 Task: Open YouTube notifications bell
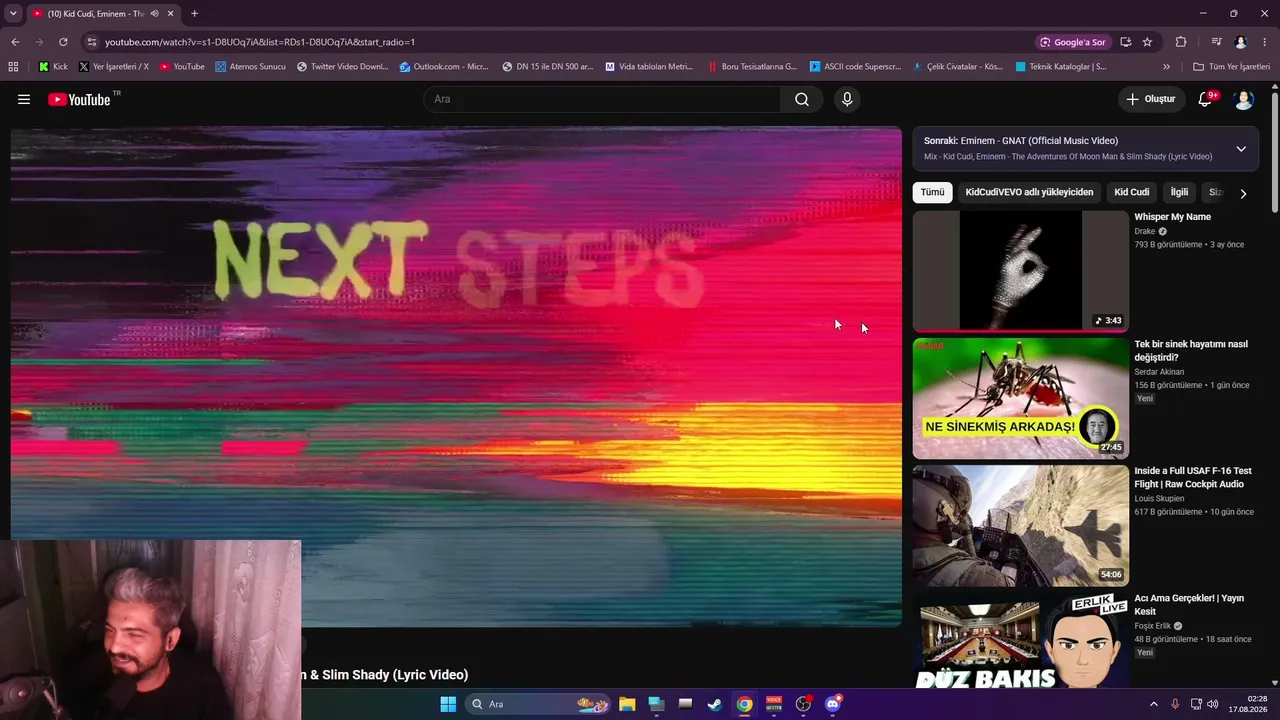pos(1205,99)
